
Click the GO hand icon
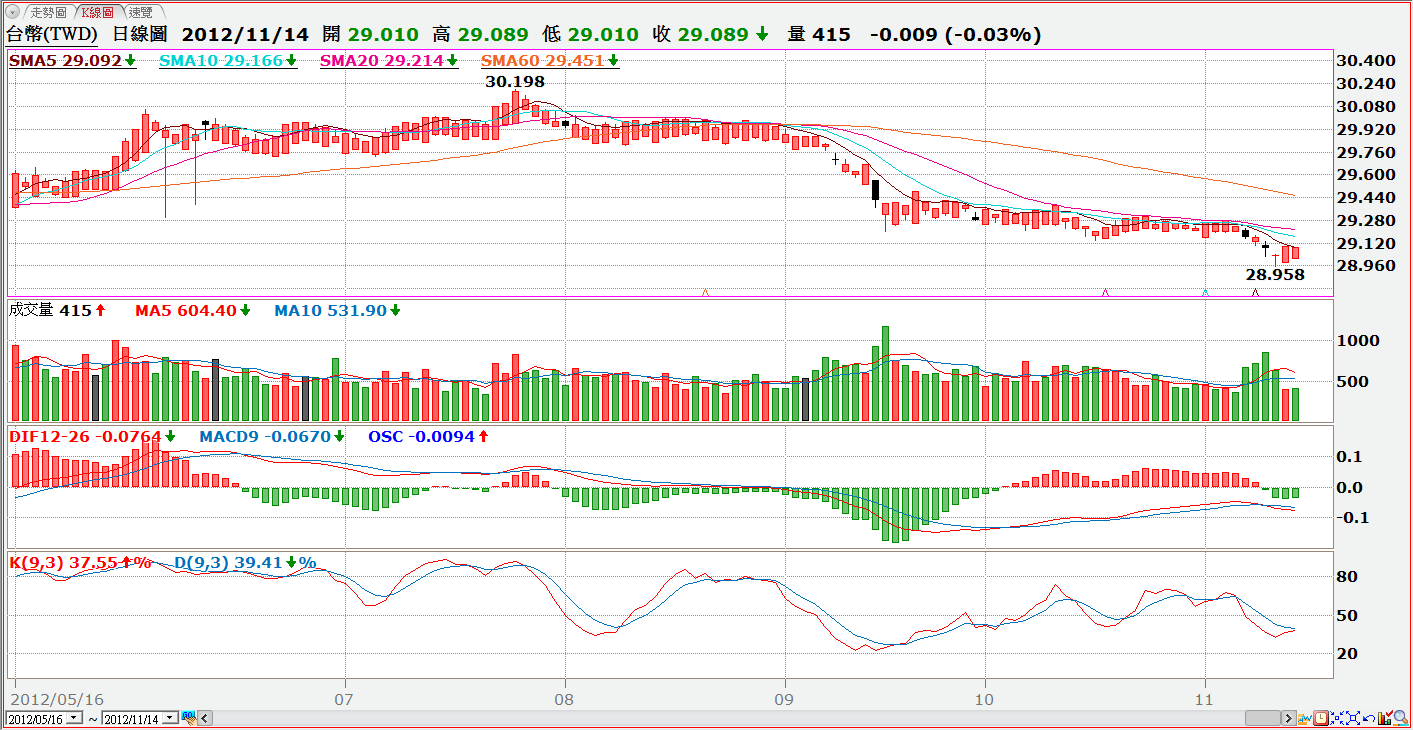[189, 718]
